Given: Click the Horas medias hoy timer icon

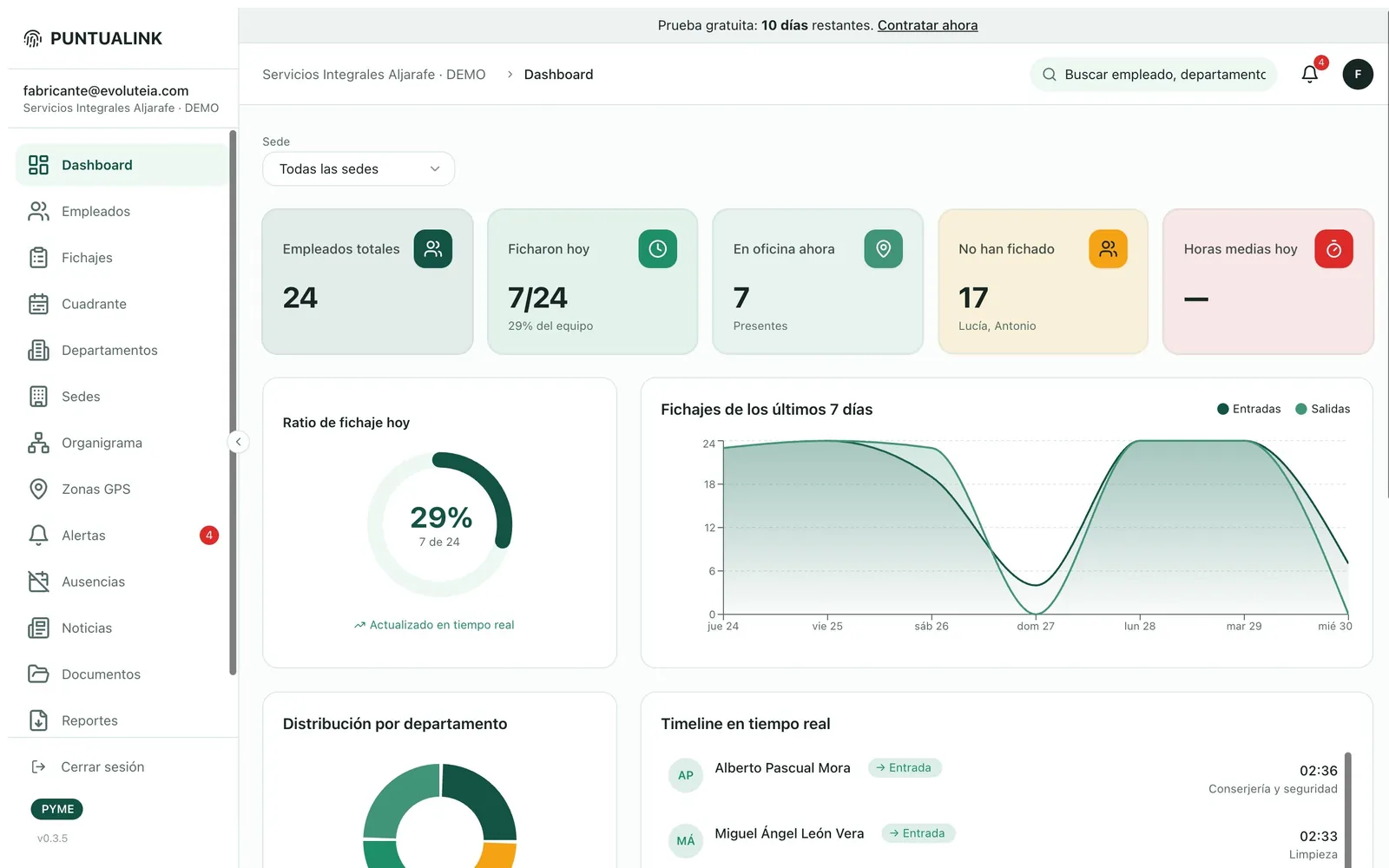Looking at the screenshot, I should click(1334, 249).
